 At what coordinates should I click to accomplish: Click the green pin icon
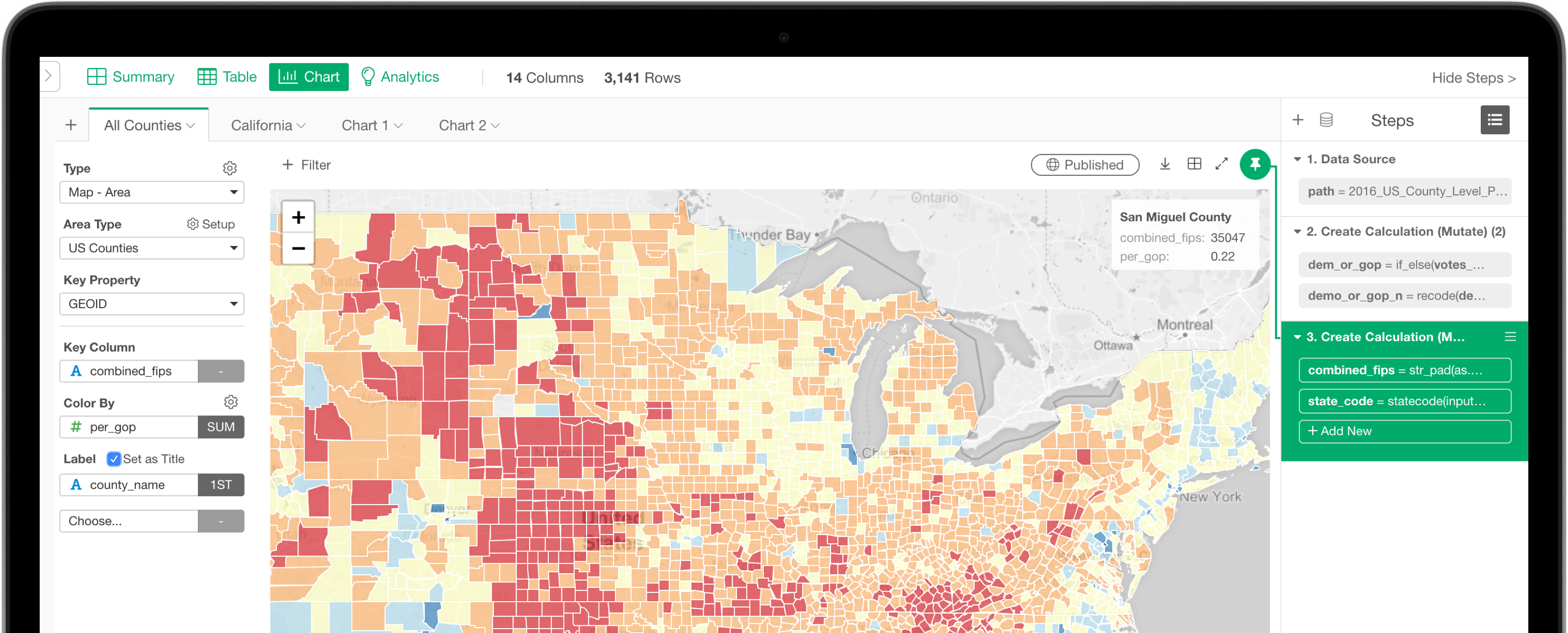tap(1254, 164)
